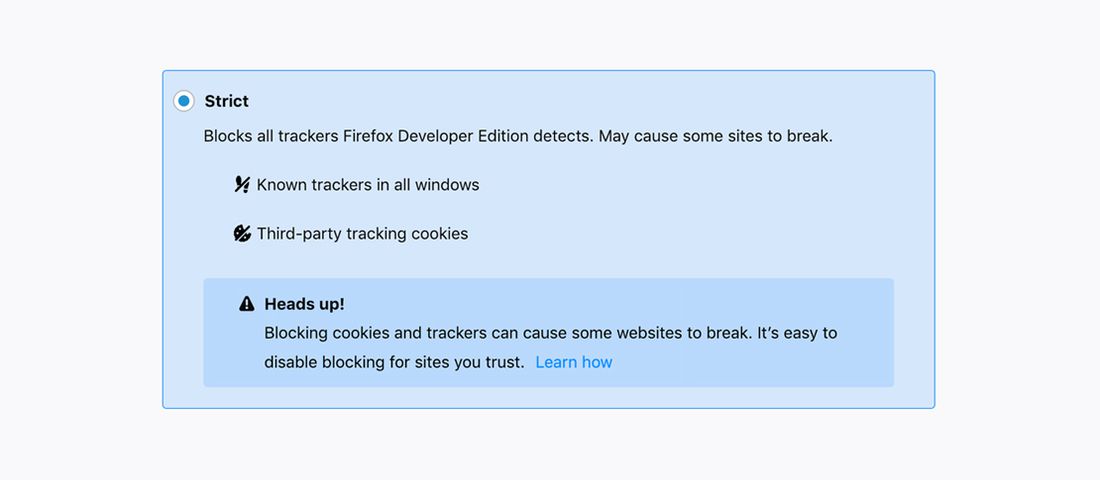The height and width of the screenshot is (480, 1100).
Task: Click the Known trackers in all windows text
Action: [367, 185]
